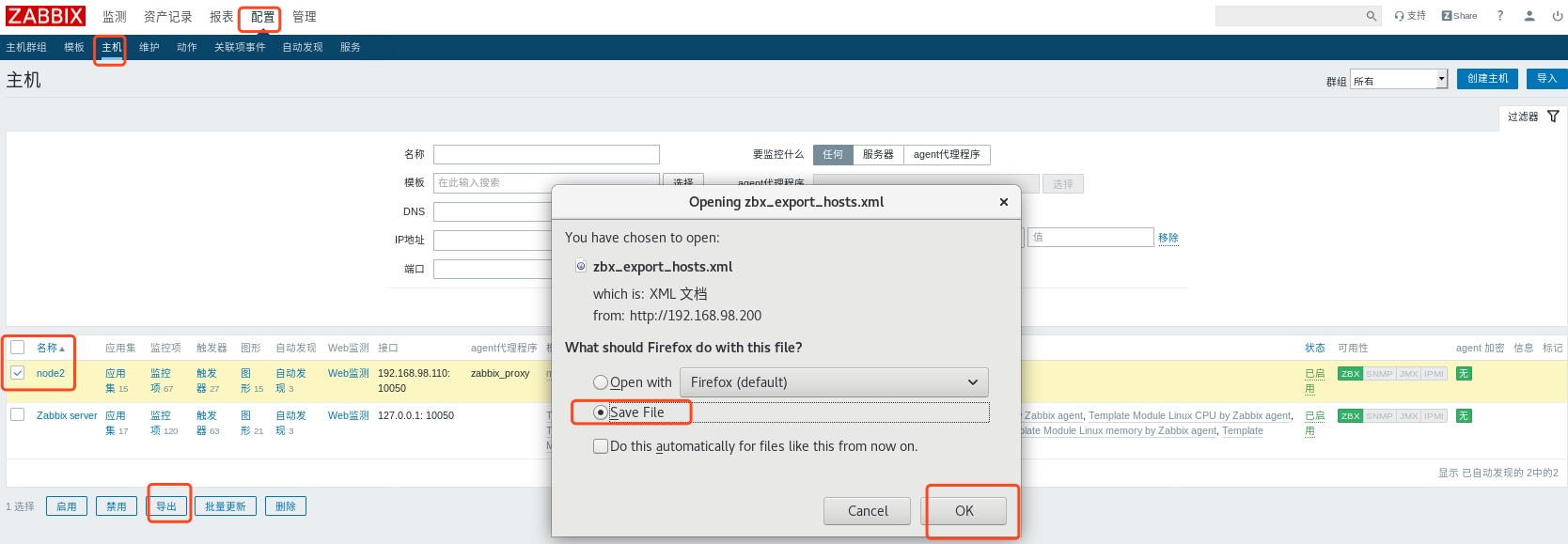This screenshot has width=1568, height=544.
Task: Open the 监测 top menu
Action: pos(115,17)
